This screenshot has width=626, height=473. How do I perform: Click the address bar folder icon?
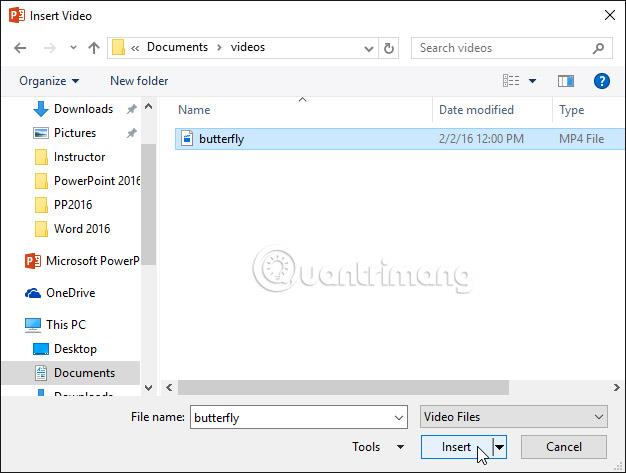(118, 47)
